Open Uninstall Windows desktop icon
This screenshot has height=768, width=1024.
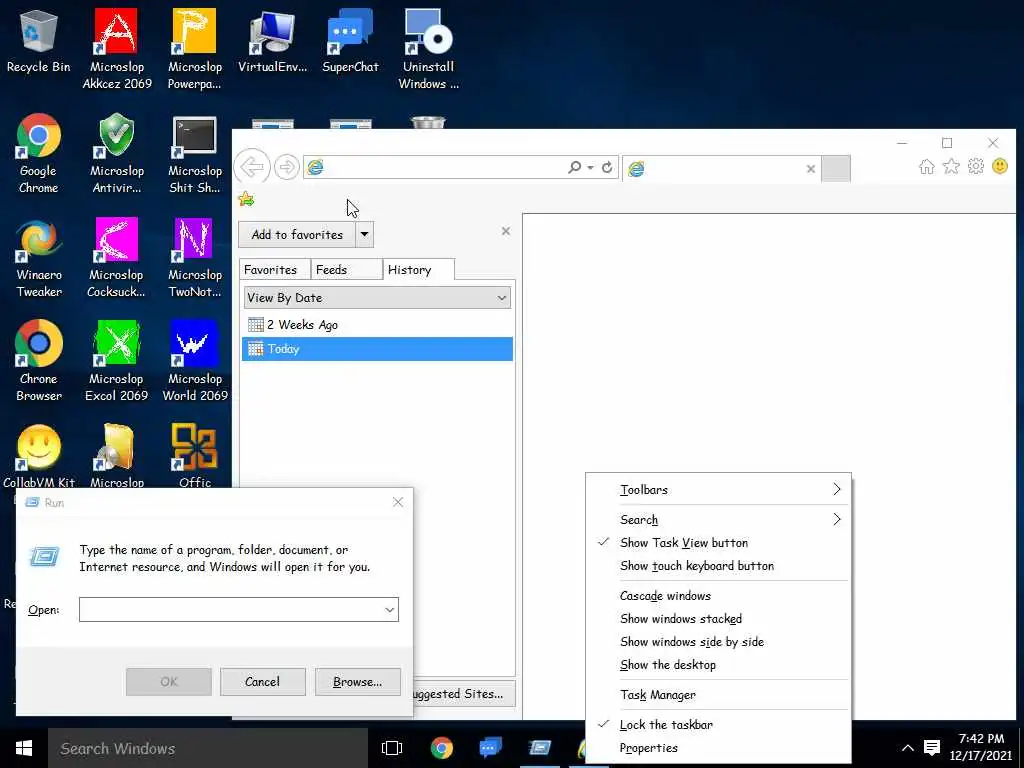pos(428,49)
